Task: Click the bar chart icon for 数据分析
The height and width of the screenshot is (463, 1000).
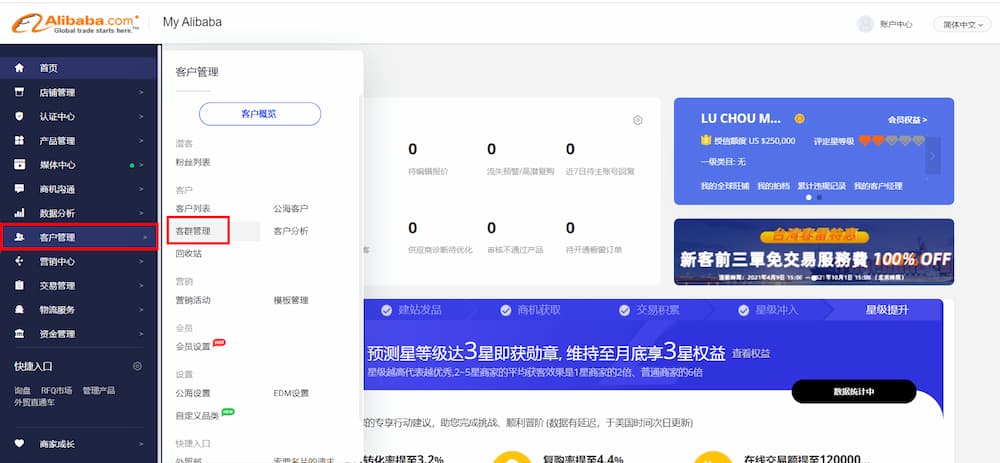Action: (x=19, y=213)
